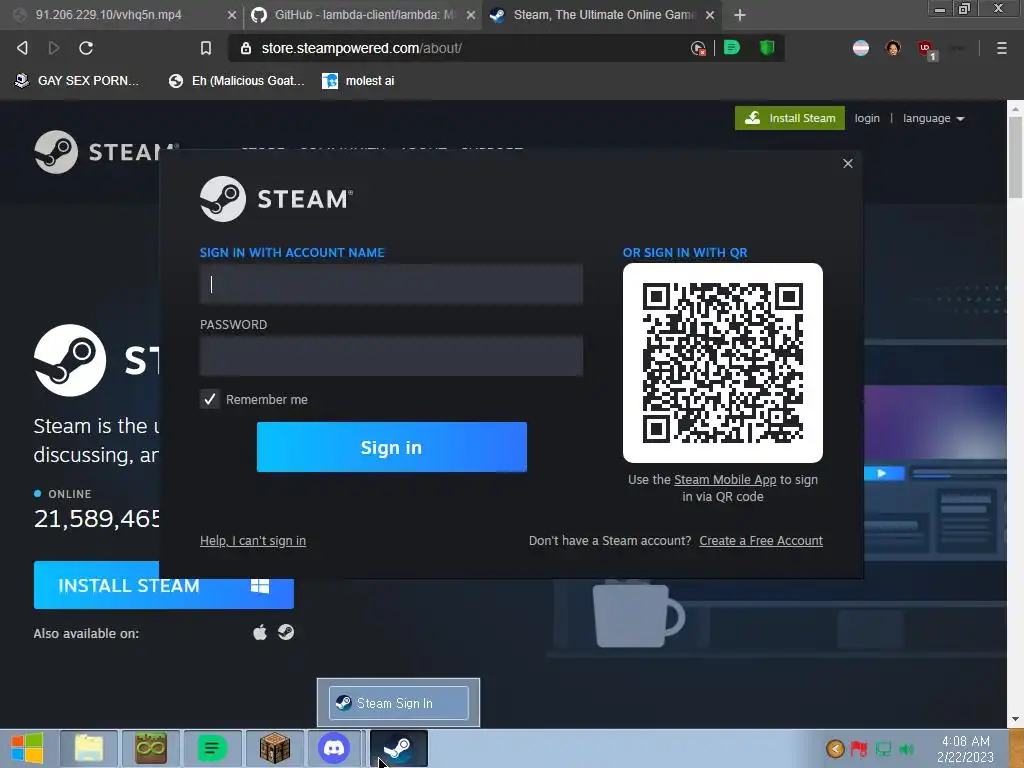
Task: Open the 'molest ai' bookmark
Action: [x=359, y=81]
